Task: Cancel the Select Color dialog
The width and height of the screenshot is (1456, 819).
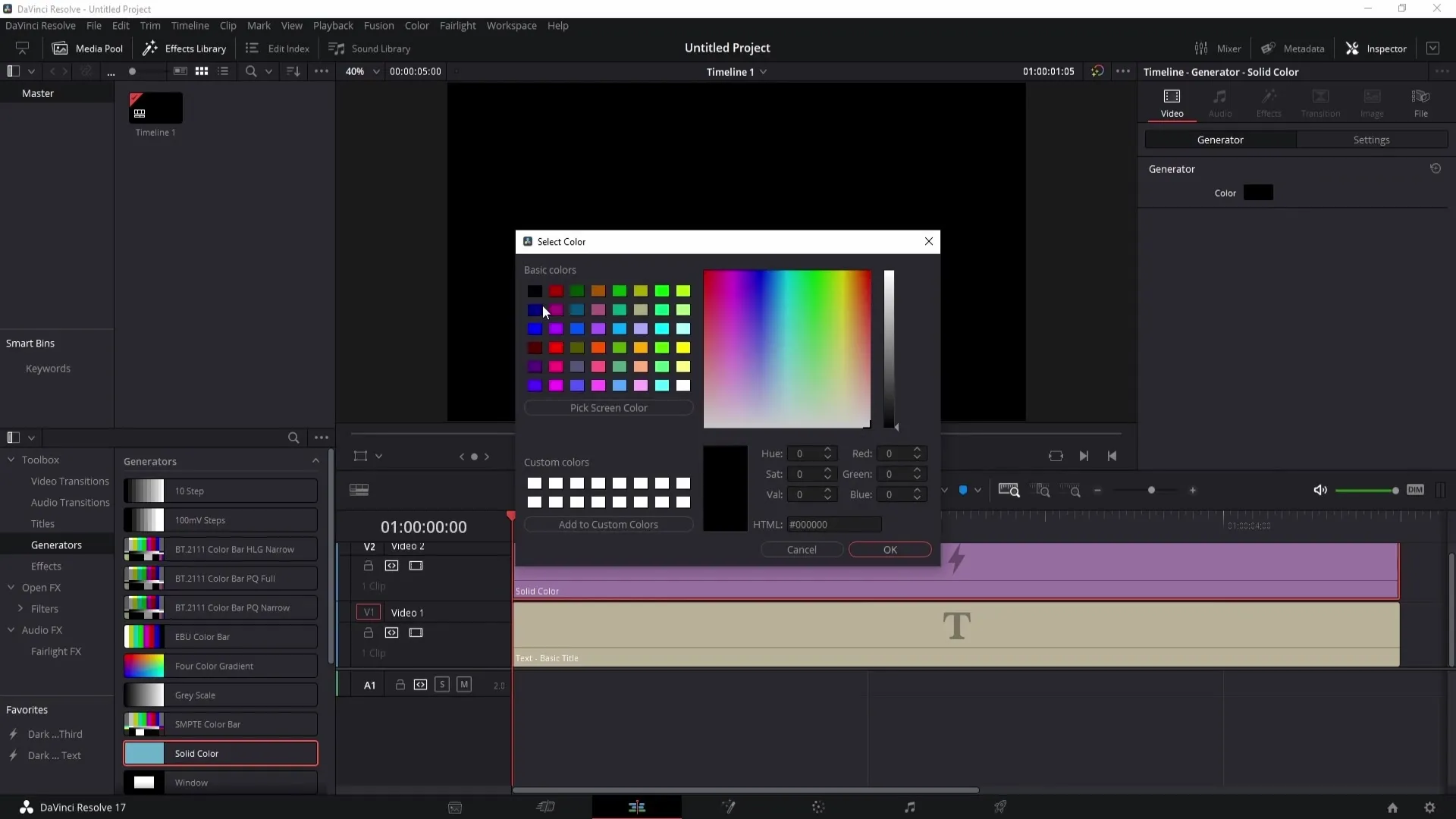Action: point(802,550)
